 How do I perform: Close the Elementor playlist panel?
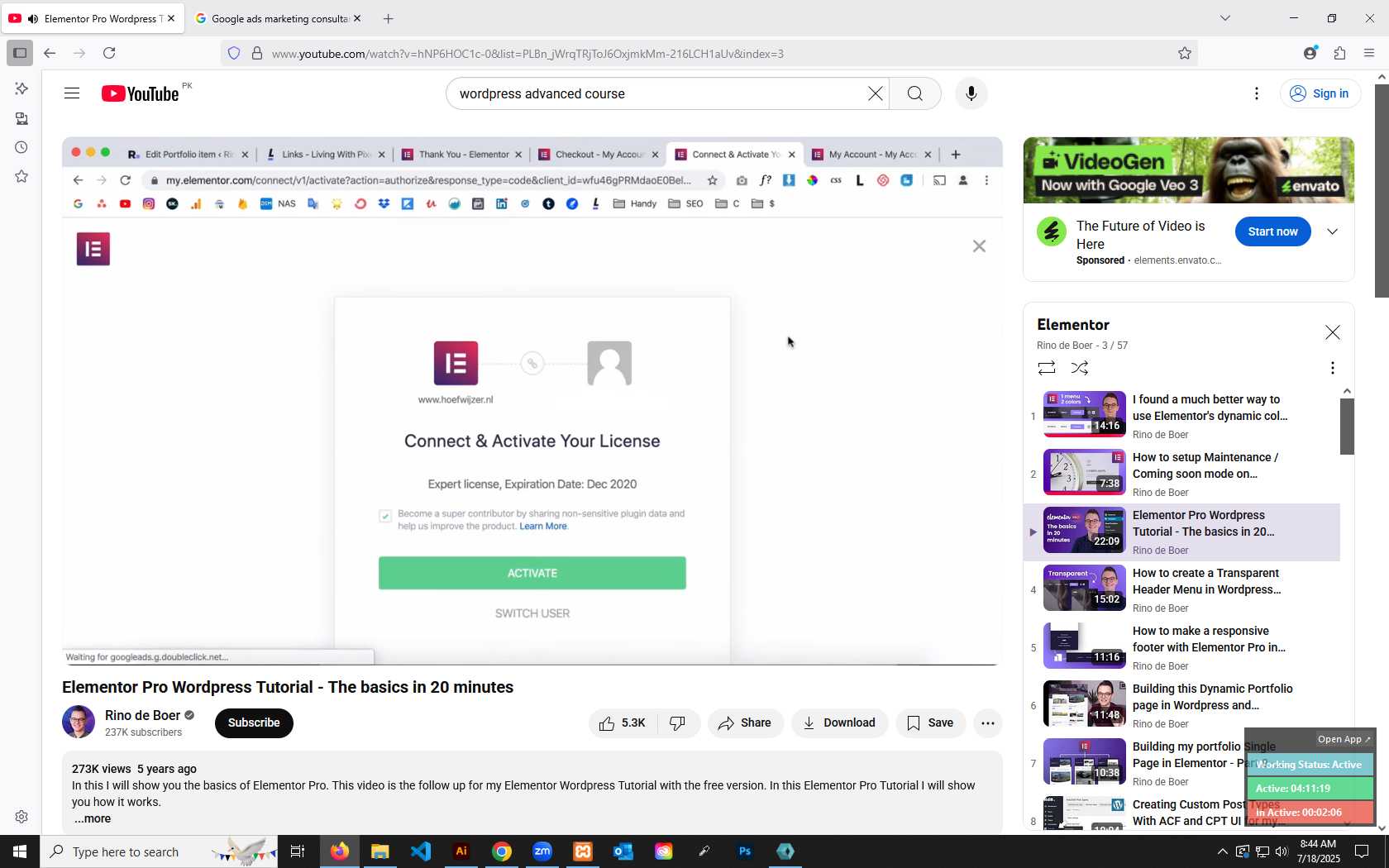point(1332,332)
